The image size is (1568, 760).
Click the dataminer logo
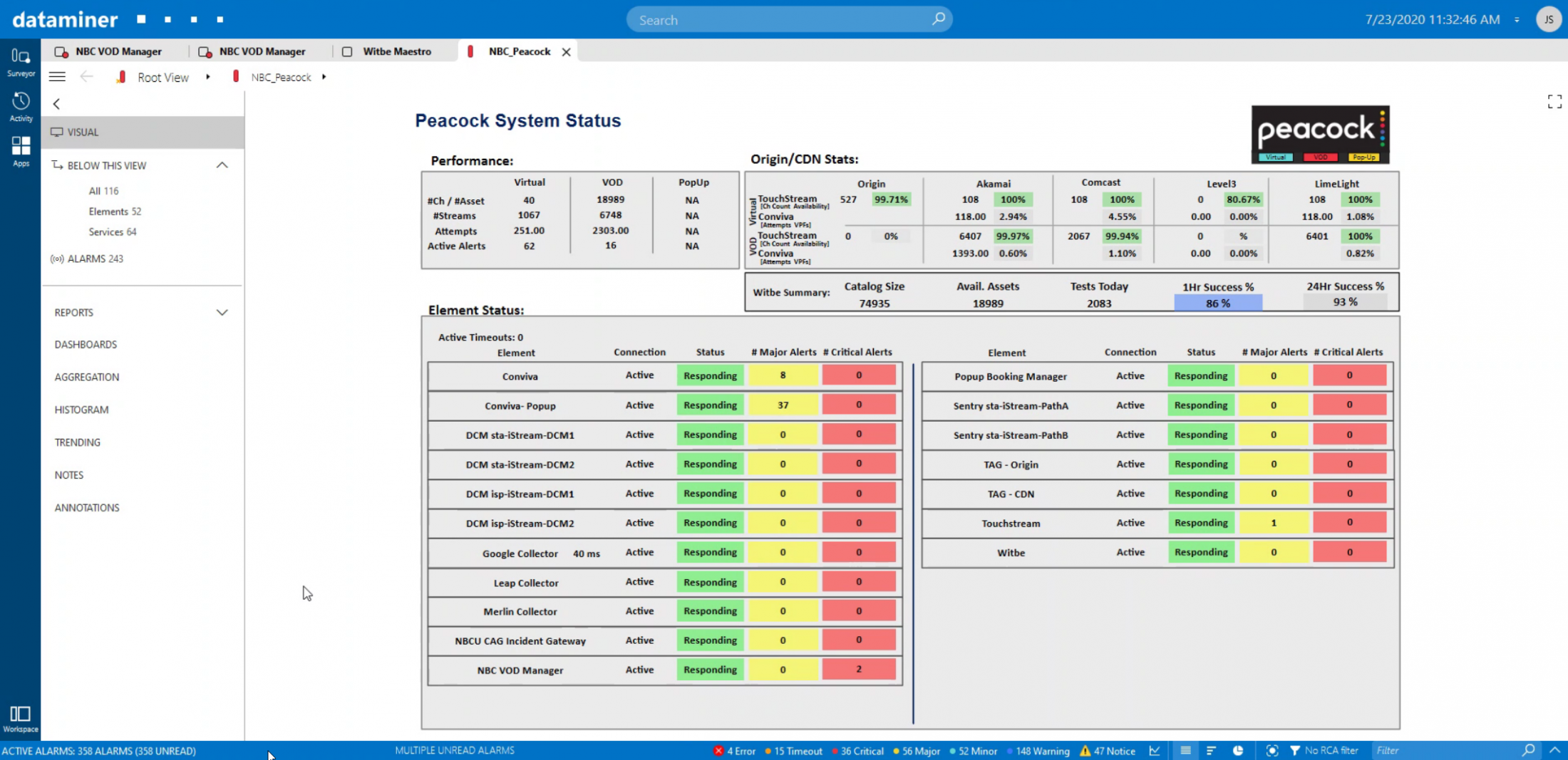65,19
